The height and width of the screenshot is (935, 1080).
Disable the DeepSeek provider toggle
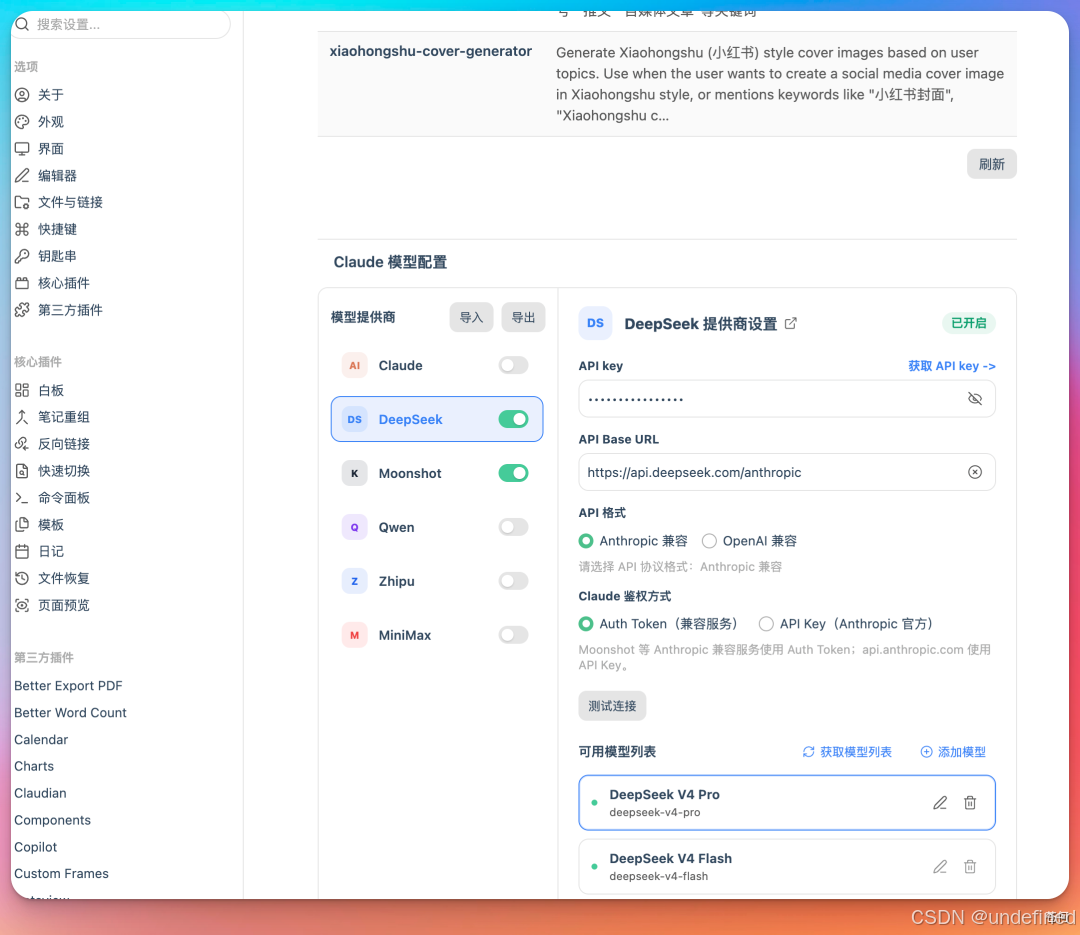(x=513, y=419)
